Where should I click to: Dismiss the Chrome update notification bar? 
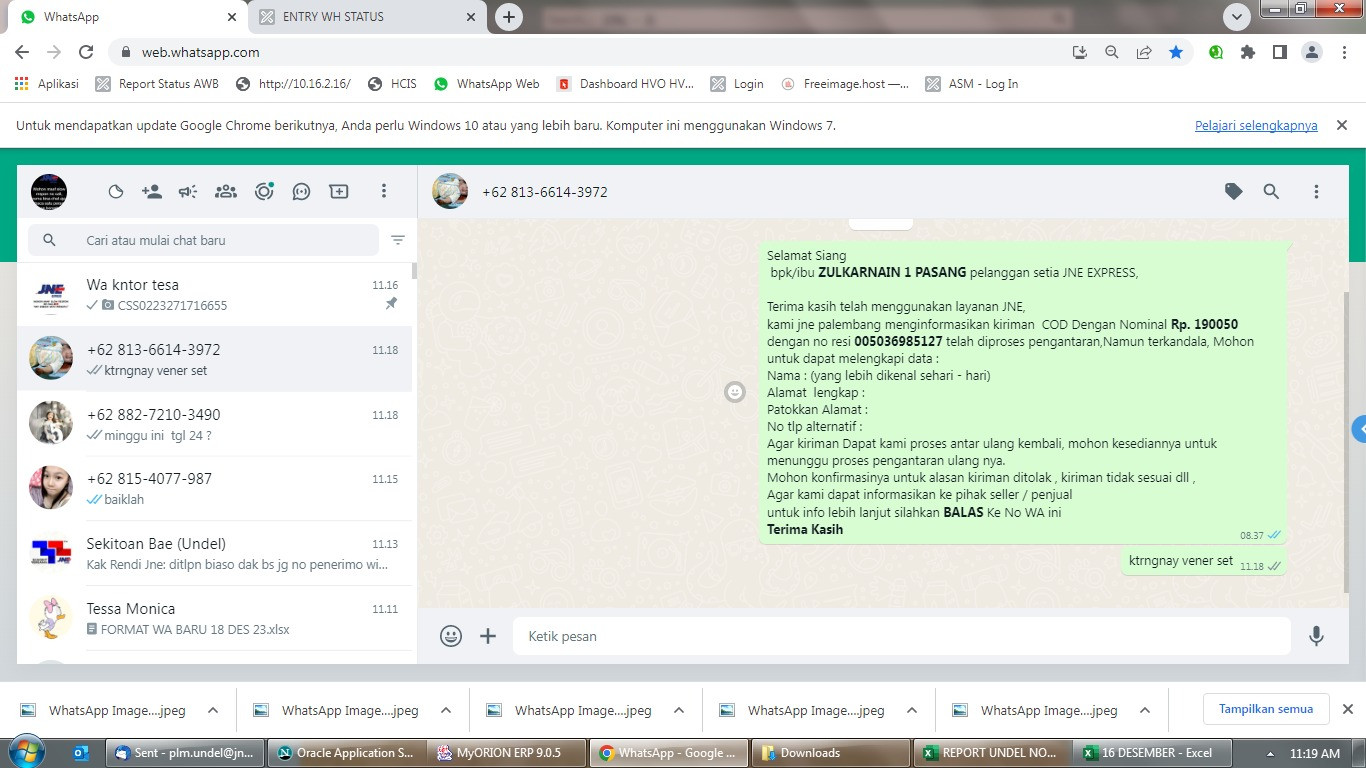pos(1342,125)
